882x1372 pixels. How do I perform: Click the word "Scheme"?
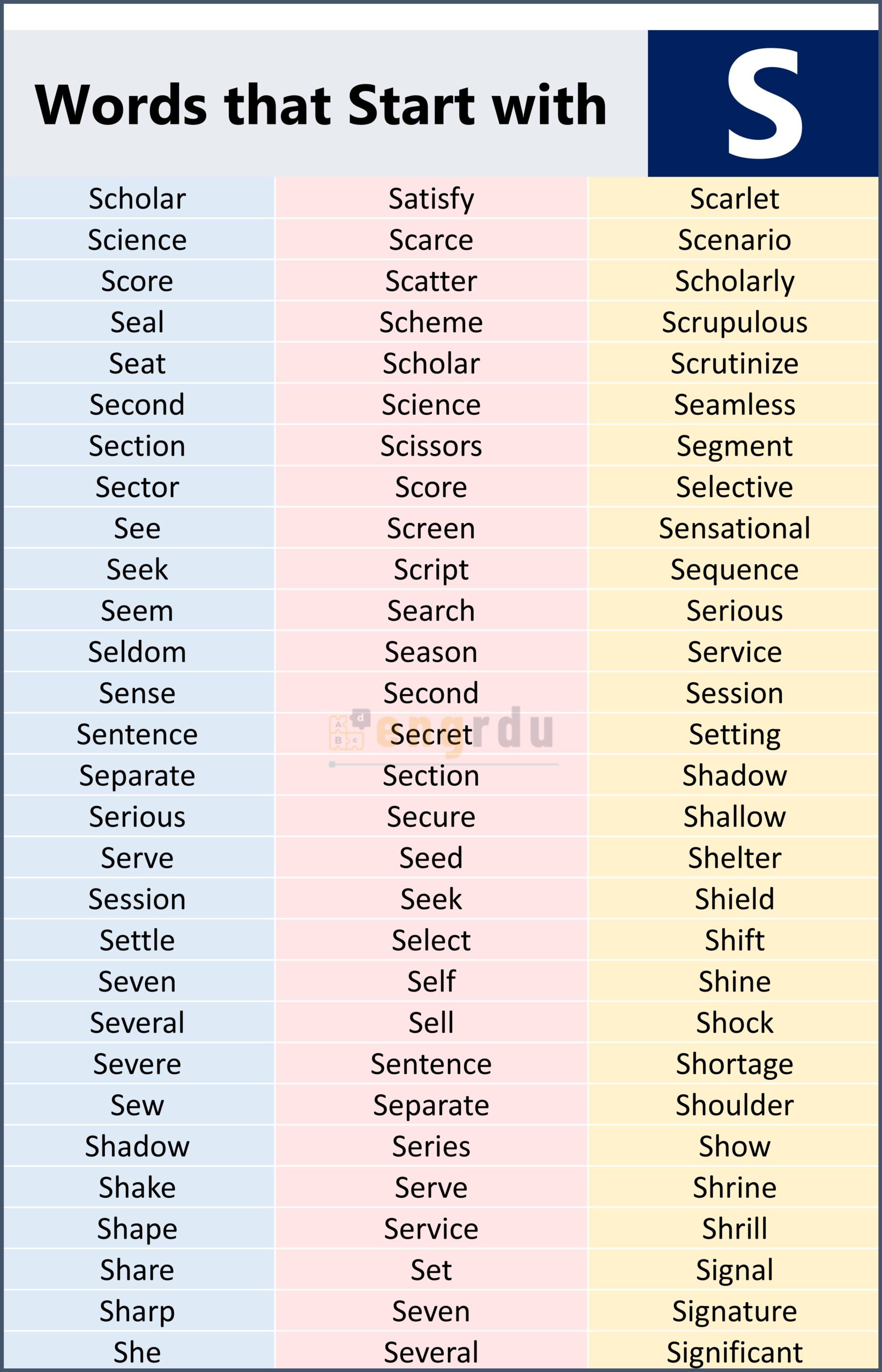pos(431,323)
